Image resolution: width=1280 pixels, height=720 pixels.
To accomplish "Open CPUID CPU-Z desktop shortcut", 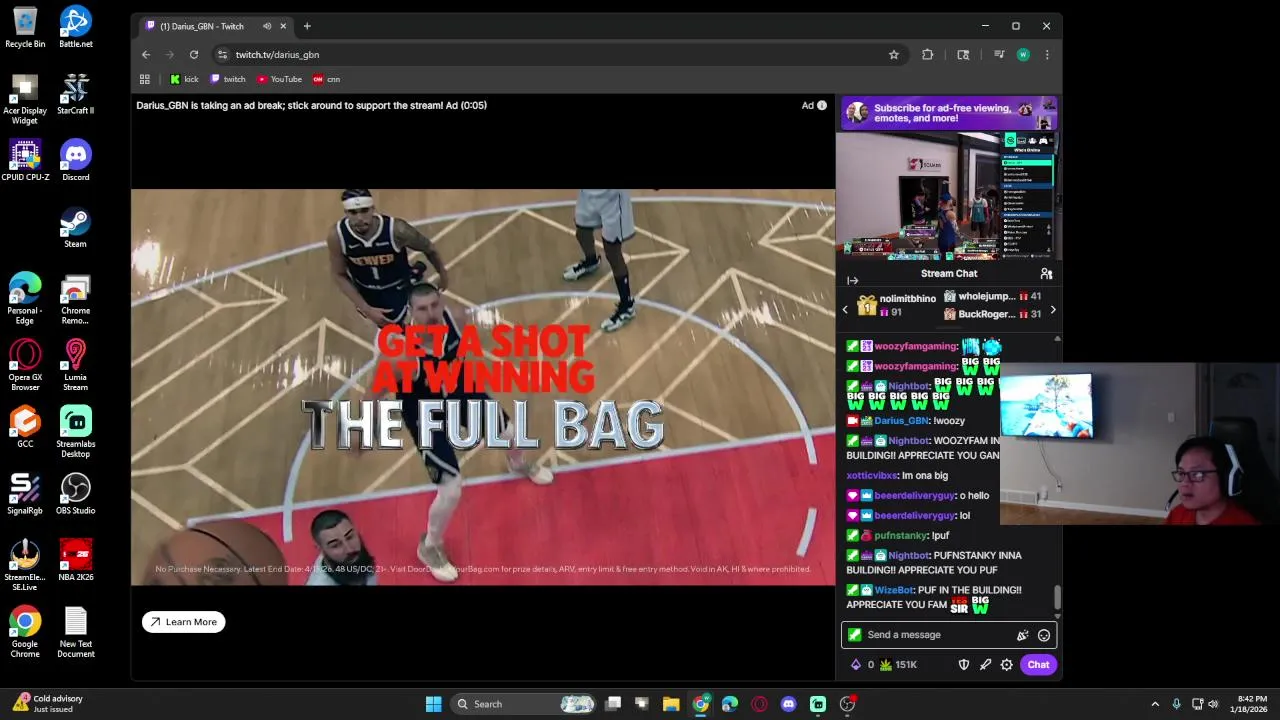I will [x=25, y=161].
